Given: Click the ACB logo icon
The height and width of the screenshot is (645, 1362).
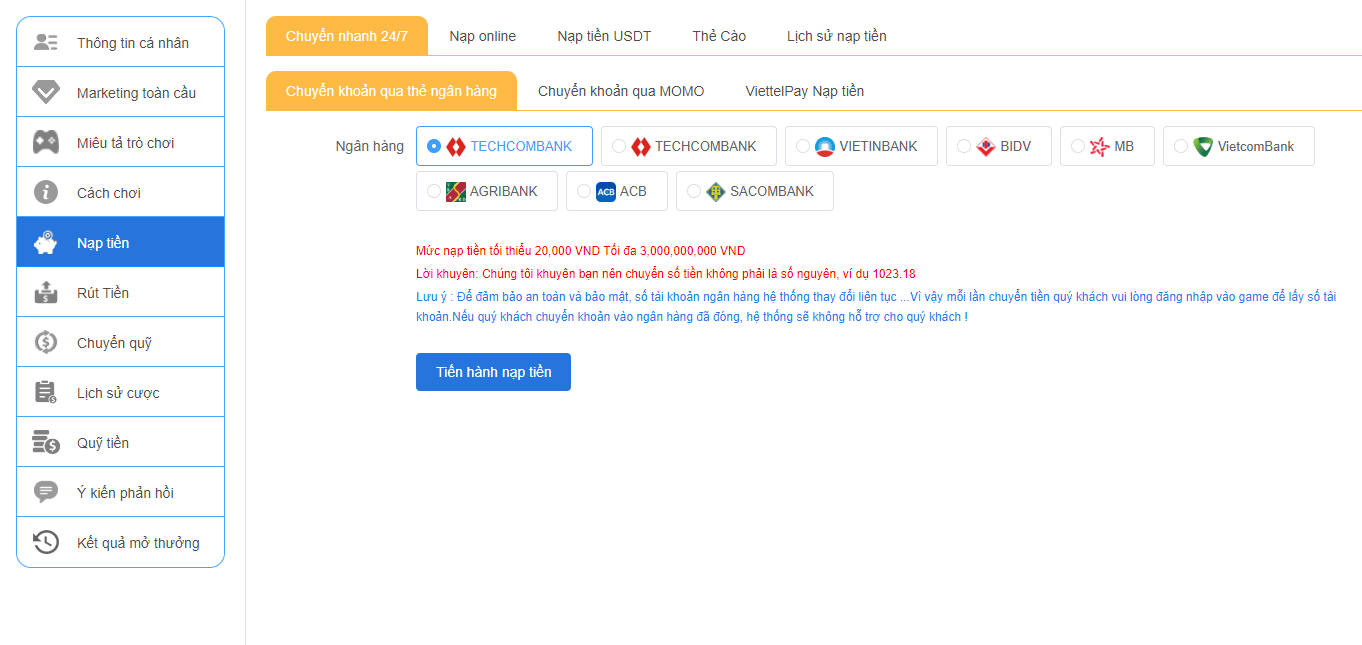Looking at the screenshot, I should pos(606,191).
